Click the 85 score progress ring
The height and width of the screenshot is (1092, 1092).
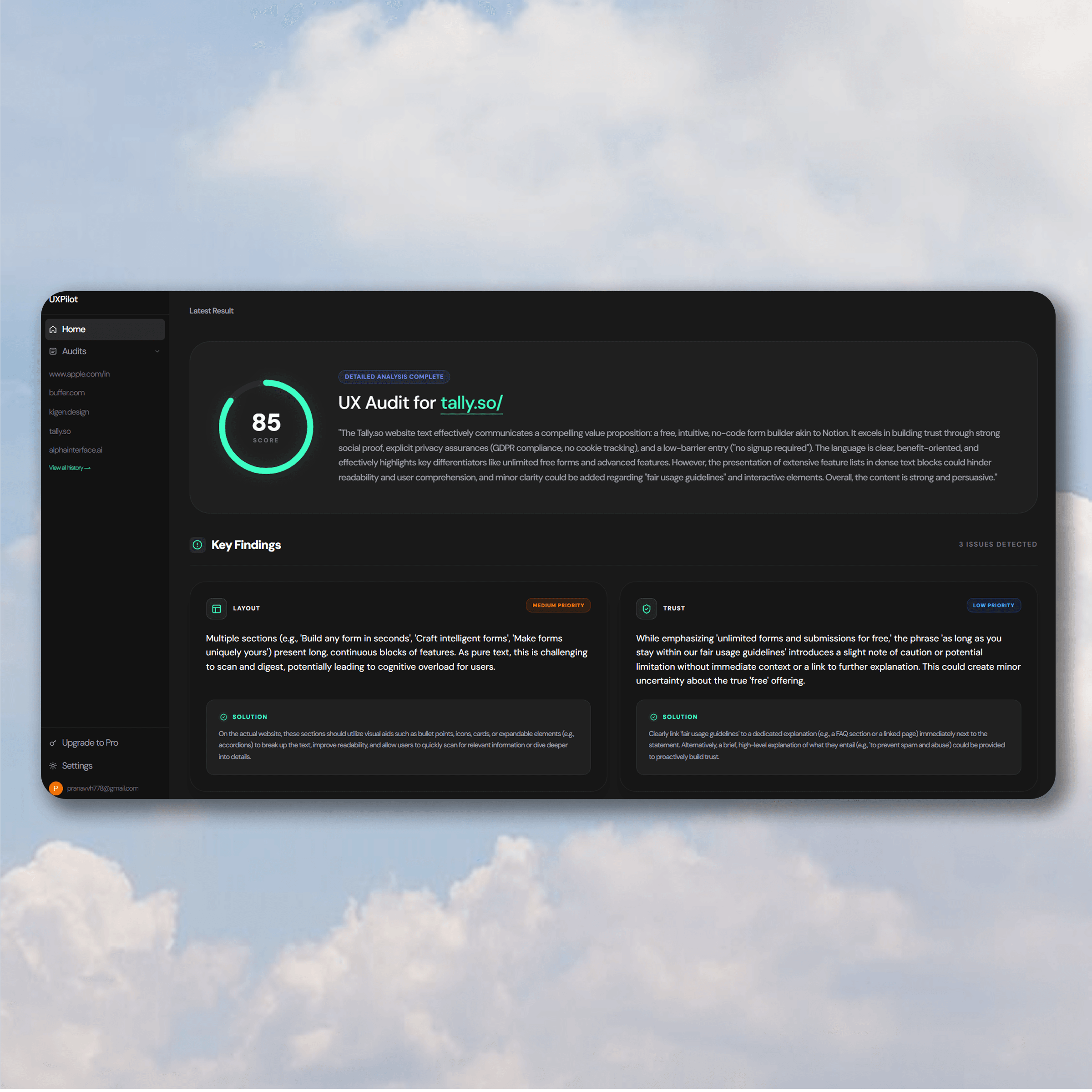pos(266,427)
